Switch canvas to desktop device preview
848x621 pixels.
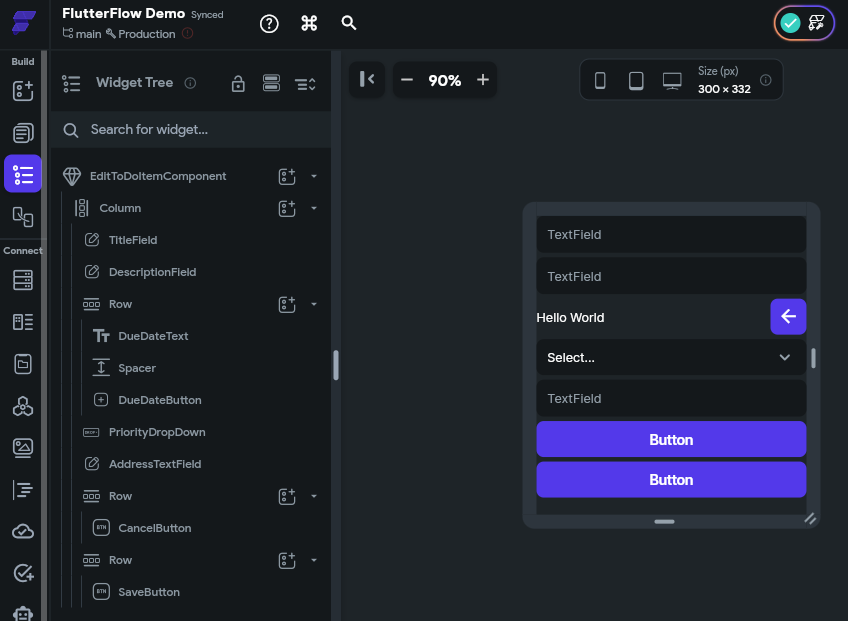pyautogui.click(x=672, y=81)
